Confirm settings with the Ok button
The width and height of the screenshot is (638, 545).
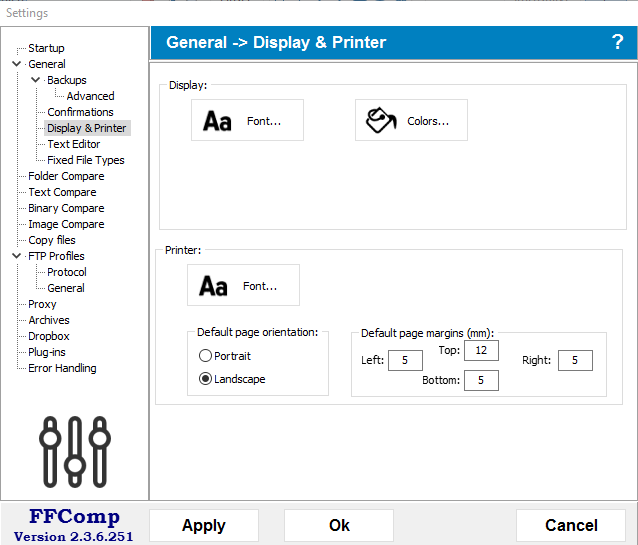[x=339, y=526]
